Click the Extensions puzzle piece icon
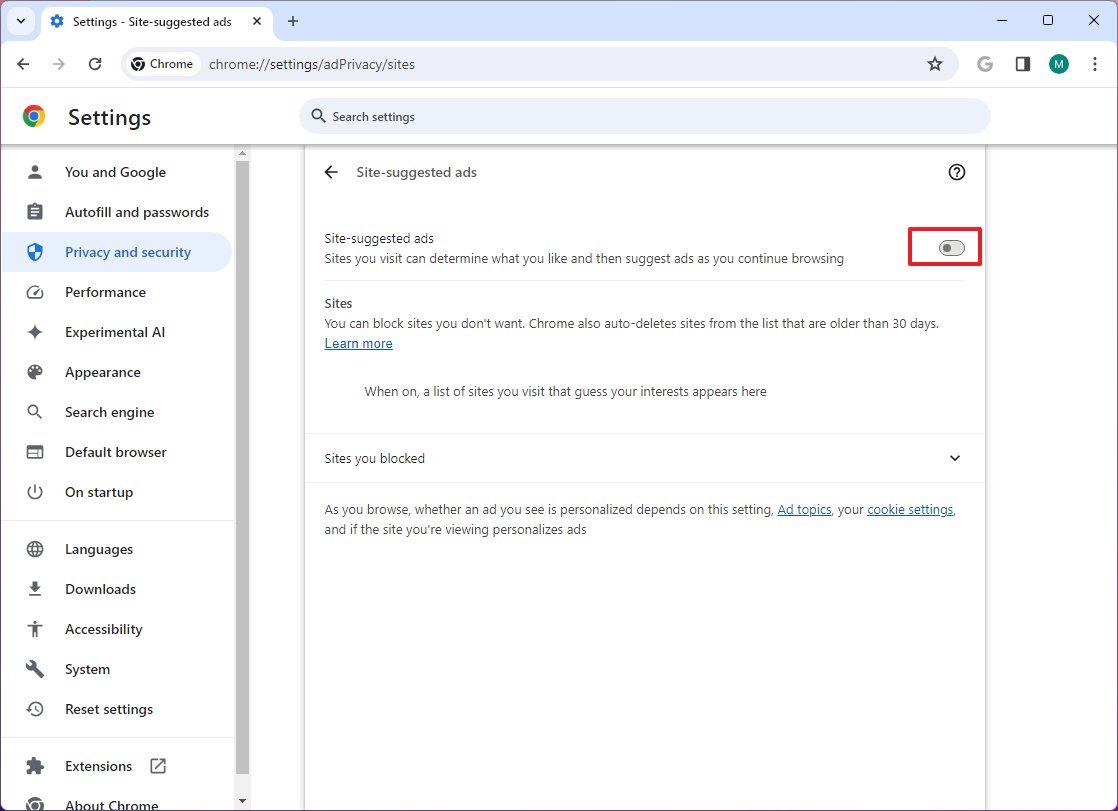Screen dimensions: 1118x811 (x=34, y=766)
